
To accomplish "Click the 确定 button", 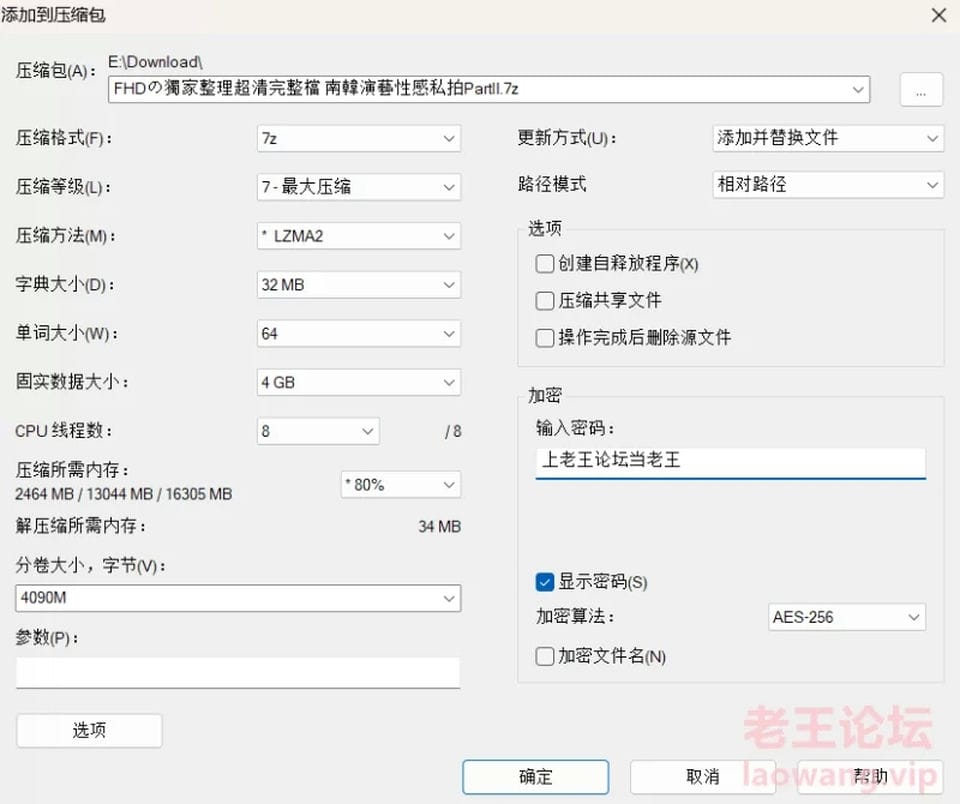I will (536, 776).
